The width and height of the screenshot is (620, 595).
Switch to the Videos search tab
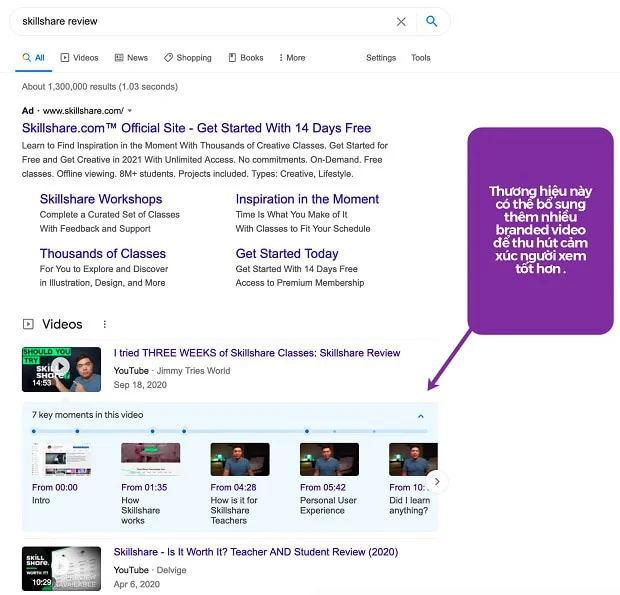[79, 58]
